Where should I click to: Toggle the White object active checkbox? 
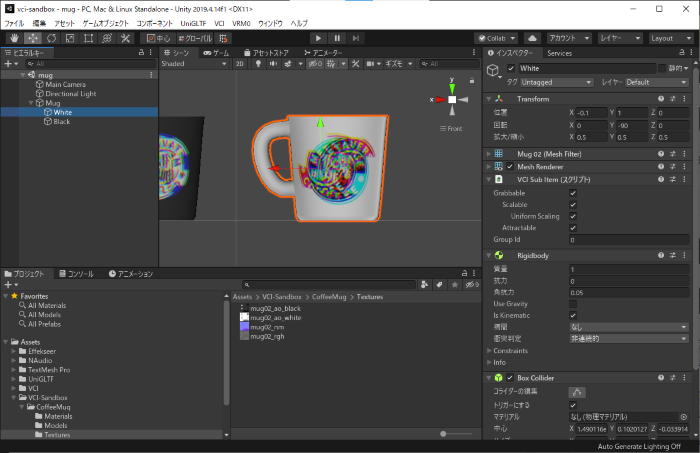coord(511,68)
